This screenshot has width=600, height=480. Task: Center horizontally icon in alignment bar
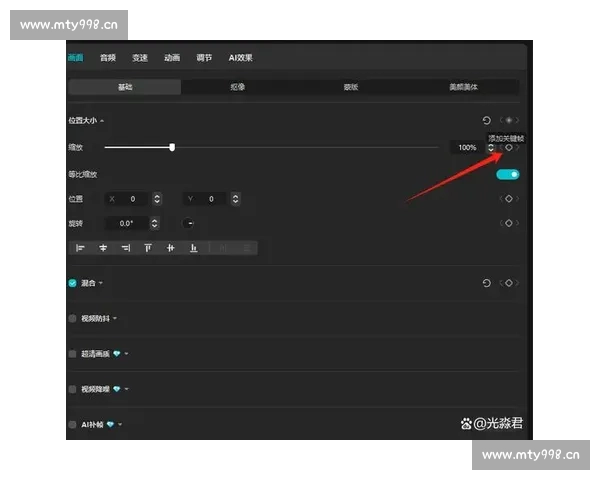103,248
